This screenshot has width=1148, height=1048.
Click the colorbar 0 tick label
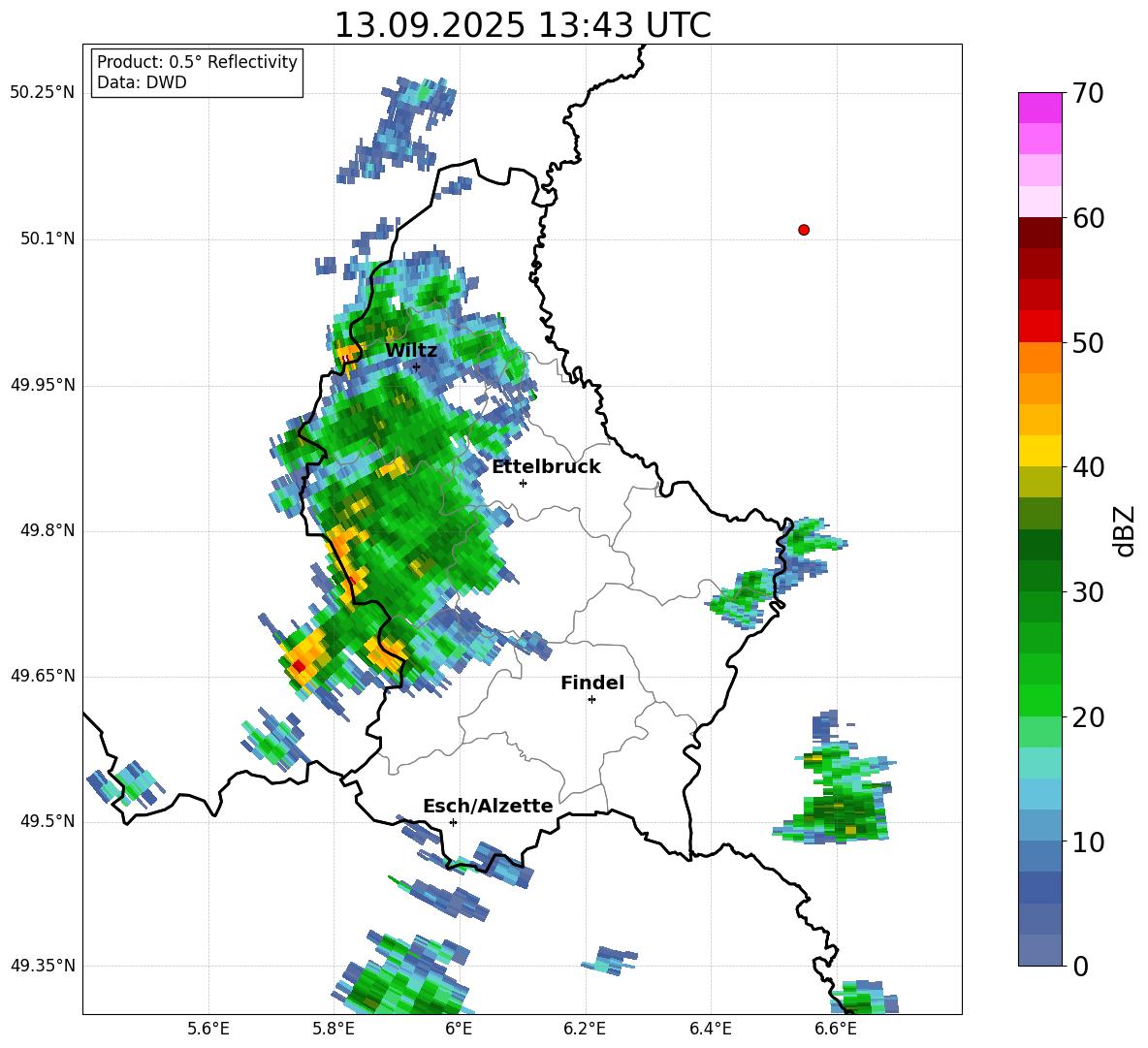coord(1080,967)
